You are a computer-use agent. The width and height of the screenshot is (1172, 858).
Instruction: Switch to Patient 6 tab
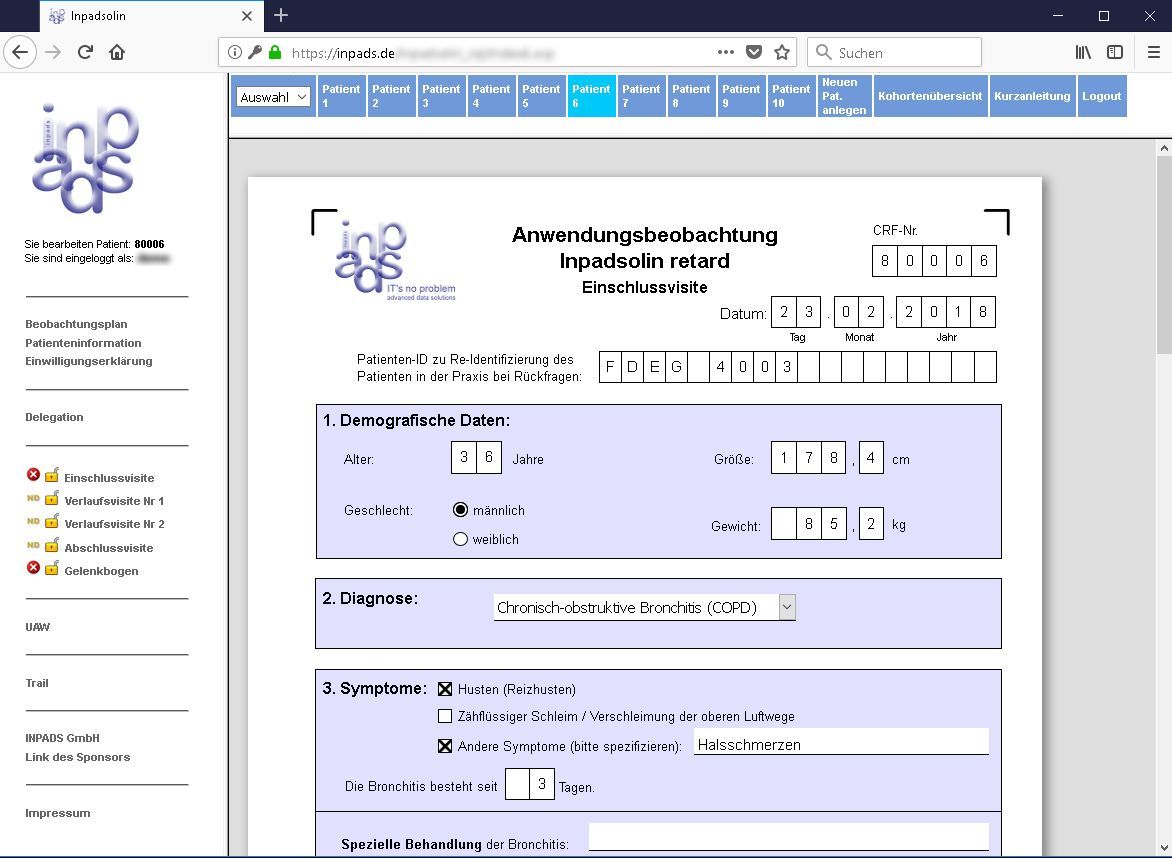(591, 96)
